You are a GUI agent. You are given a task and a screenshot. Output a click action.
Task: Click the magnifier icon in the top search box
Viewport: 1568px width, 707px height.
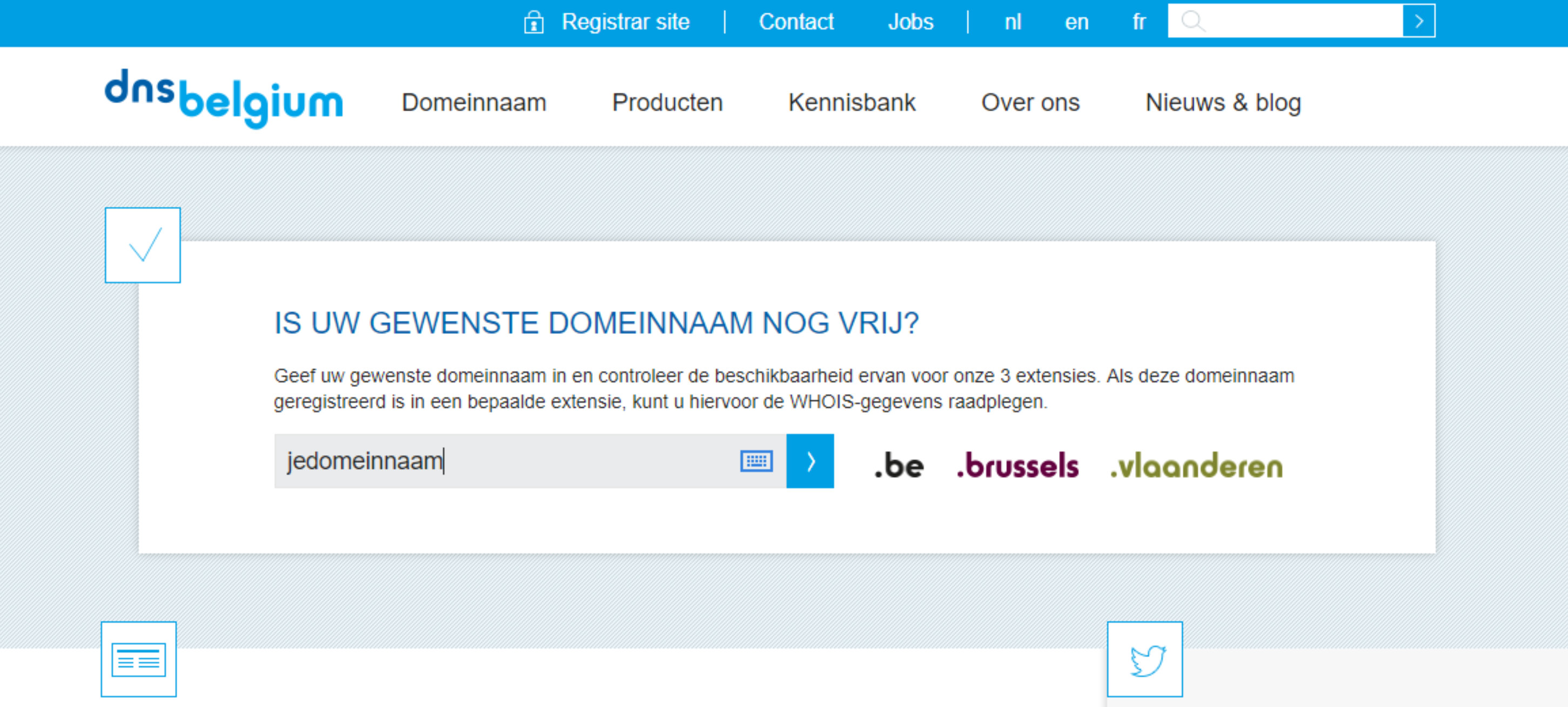pos(1192,21)
